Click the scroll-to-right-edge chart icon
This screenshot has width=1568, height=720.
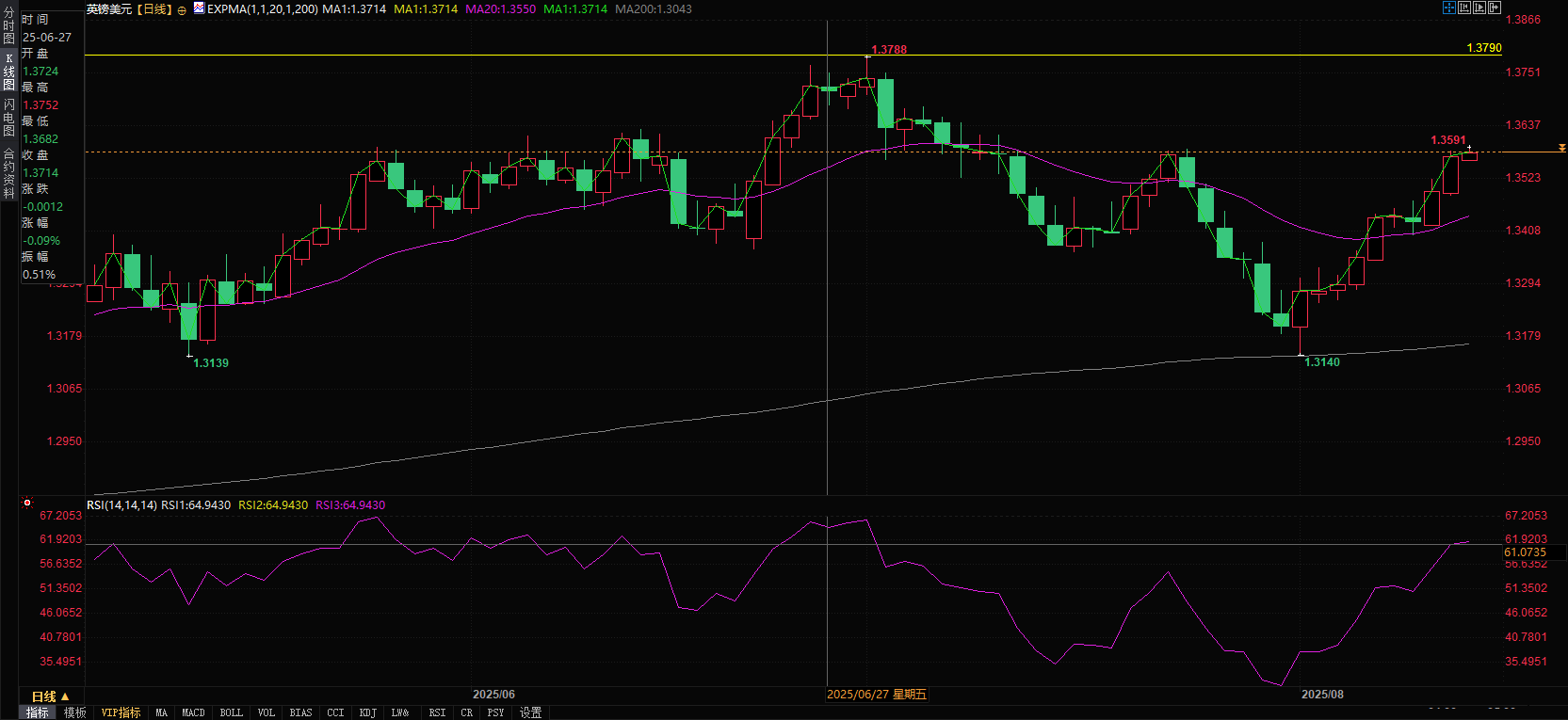(x=1495, y=8)
